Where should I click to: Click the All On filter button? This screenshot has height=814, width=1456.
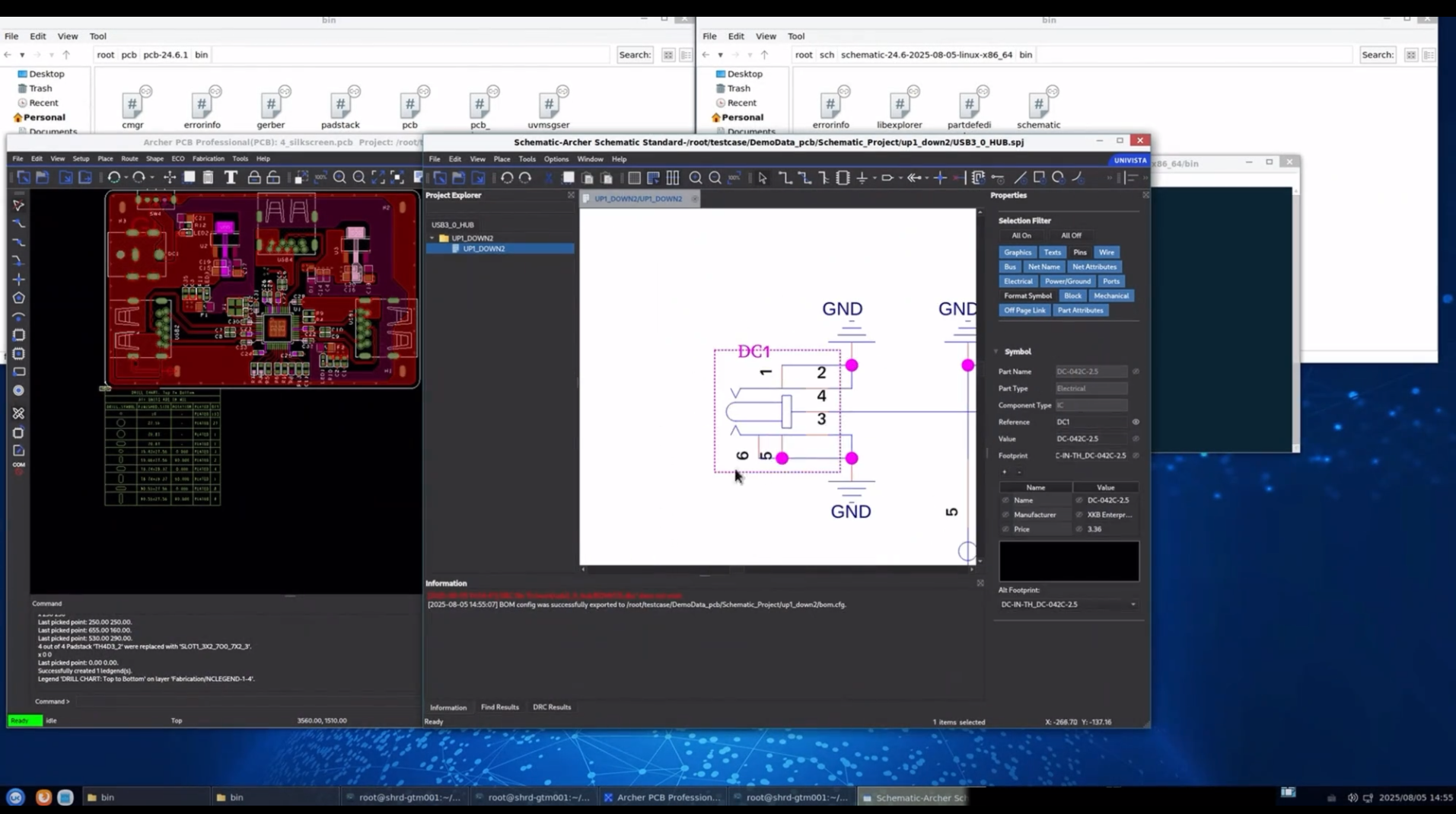pos(1021,235)
